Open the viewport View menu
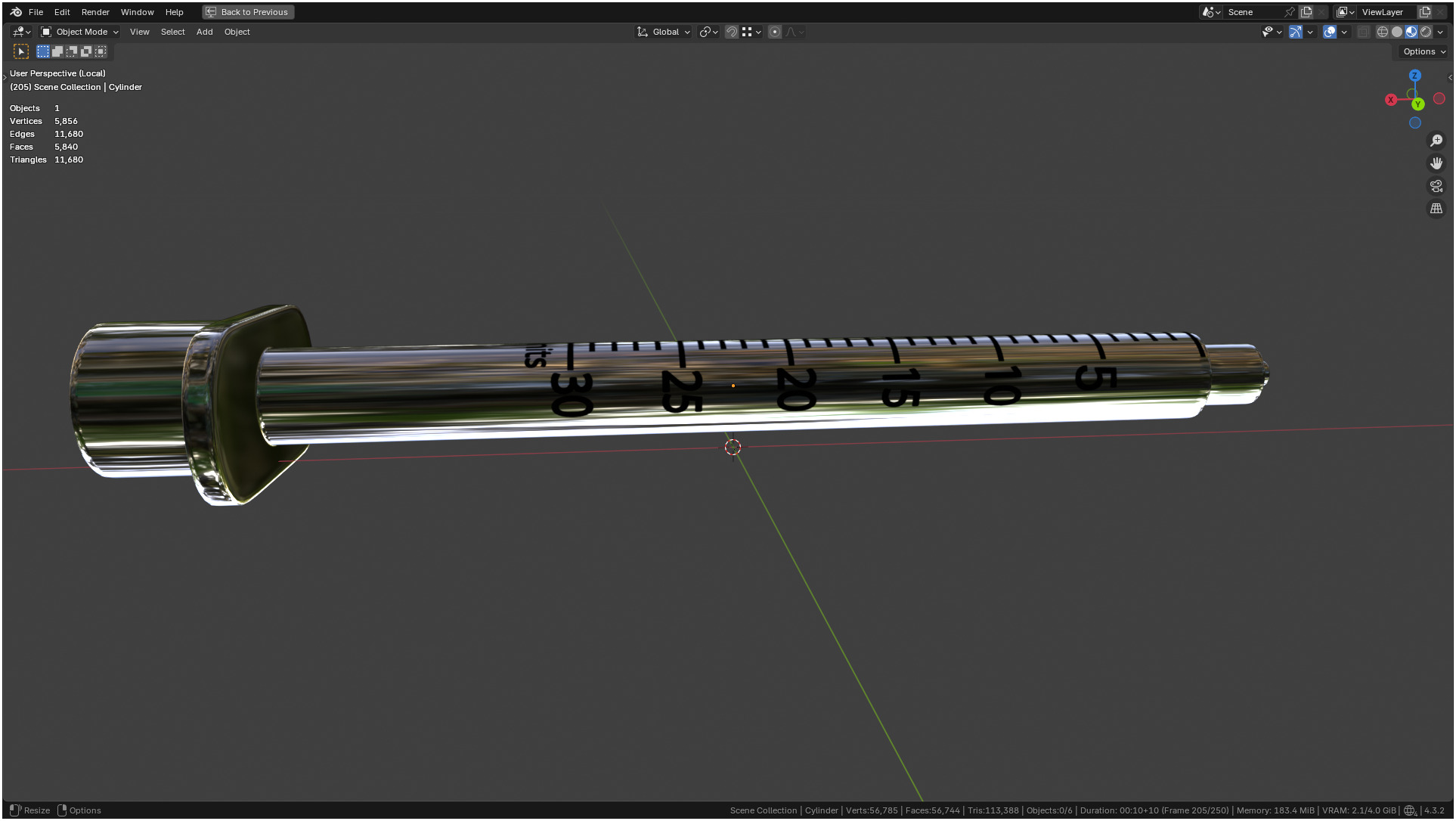Image resolution: width=1456 pixels, height=821 pixels. pos(139,32)
